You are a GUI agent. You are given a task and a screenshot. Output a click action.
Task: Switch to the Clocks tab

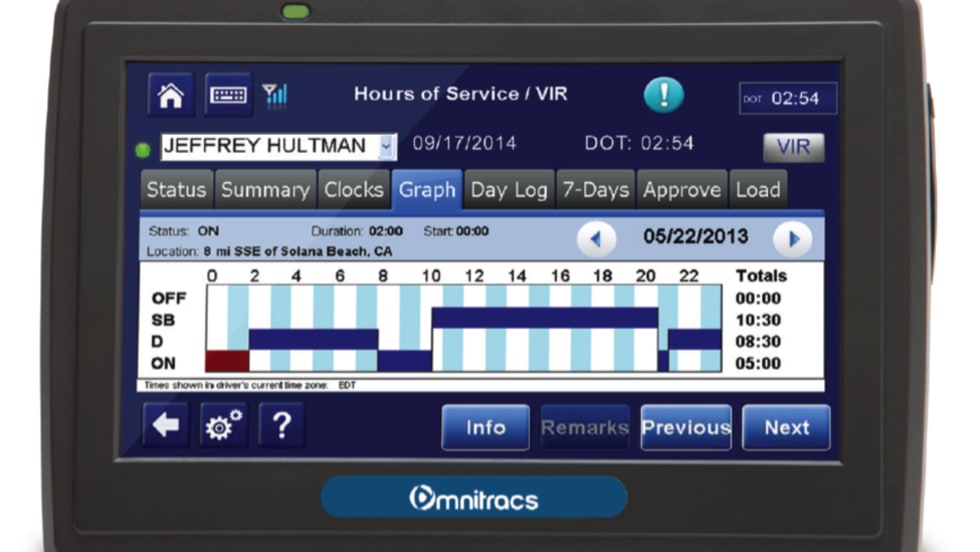pos(353,190)
